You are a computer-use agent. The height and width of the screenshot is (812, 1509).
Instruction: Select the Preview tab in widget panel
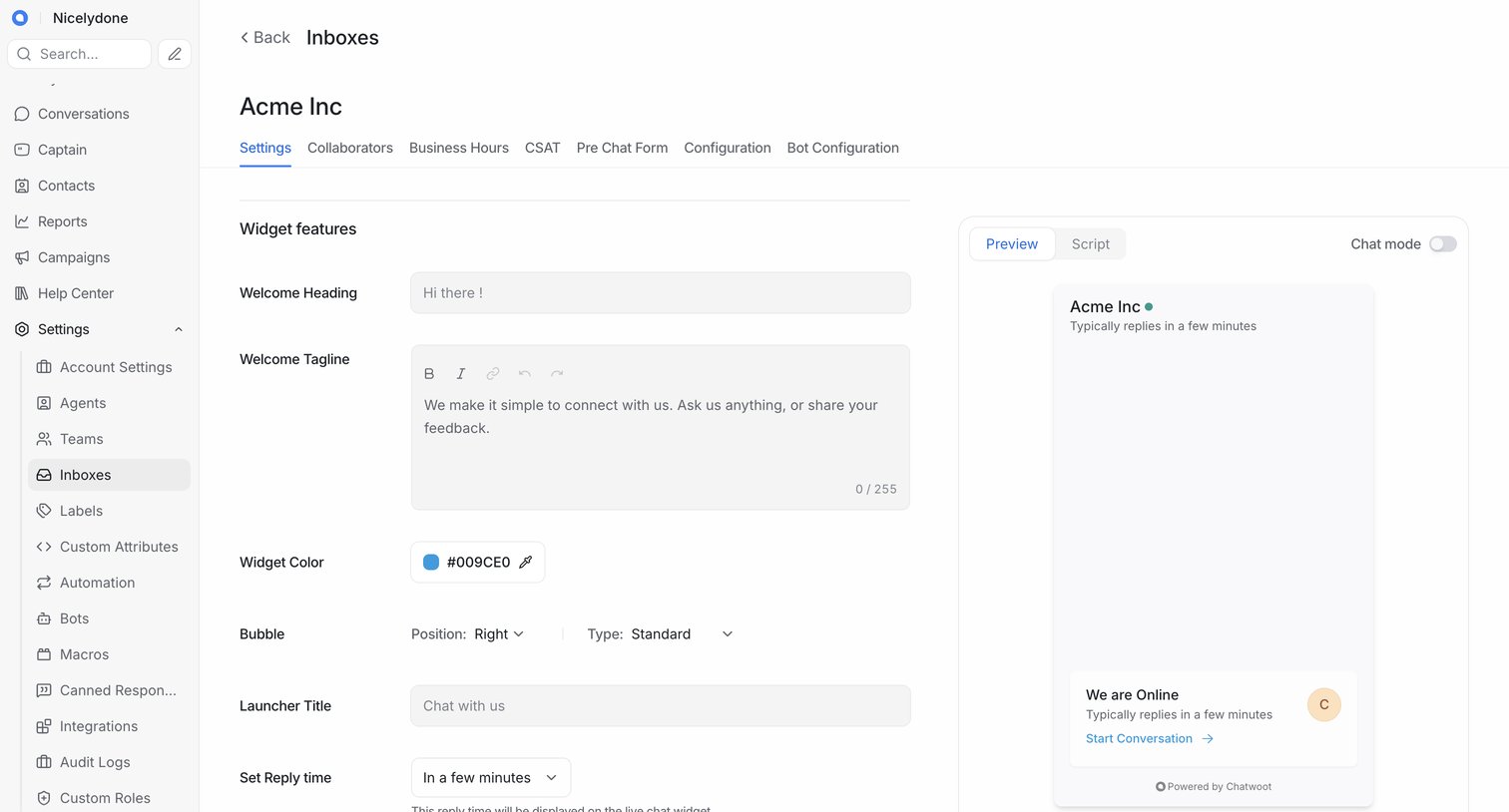tap(1012, 244)
